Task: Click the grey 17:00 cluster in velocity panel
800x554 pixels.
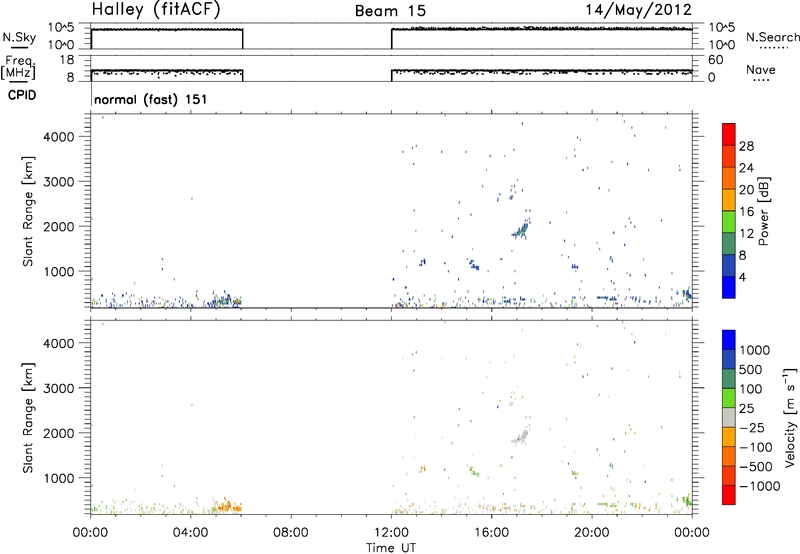Action: [520, 437]
